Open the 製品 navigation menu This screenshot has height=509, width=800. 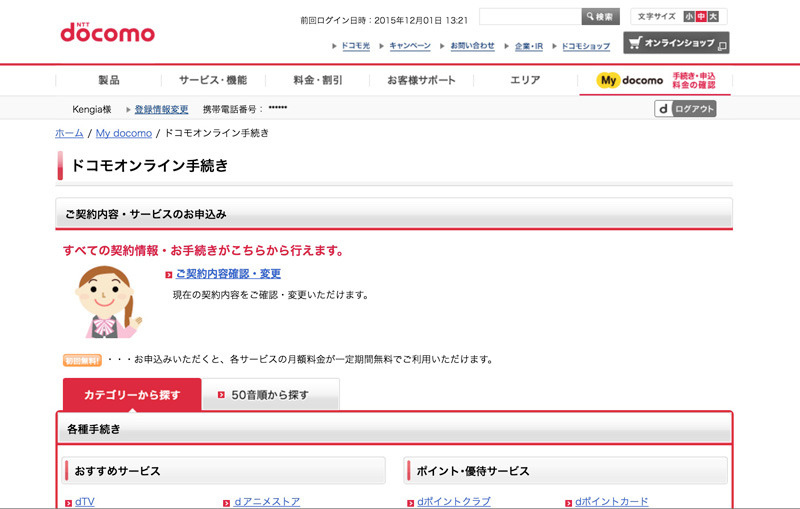coord(109,80)
